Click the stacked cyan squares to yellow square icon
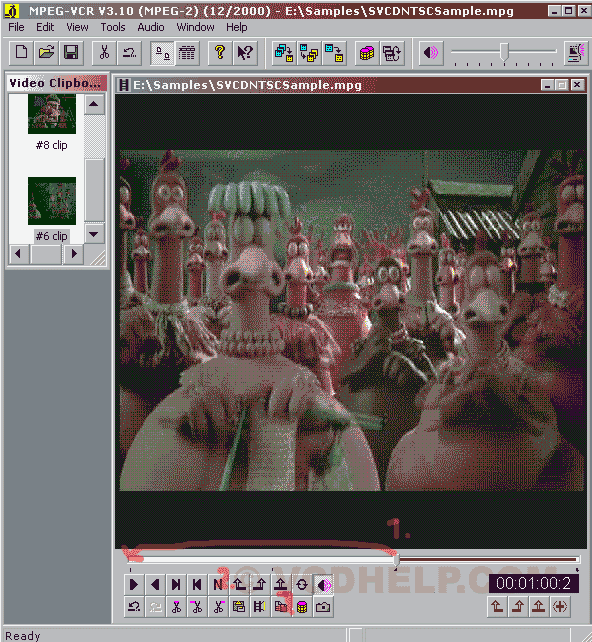Viewport: 592px width, 642px height. coord(284,53)
